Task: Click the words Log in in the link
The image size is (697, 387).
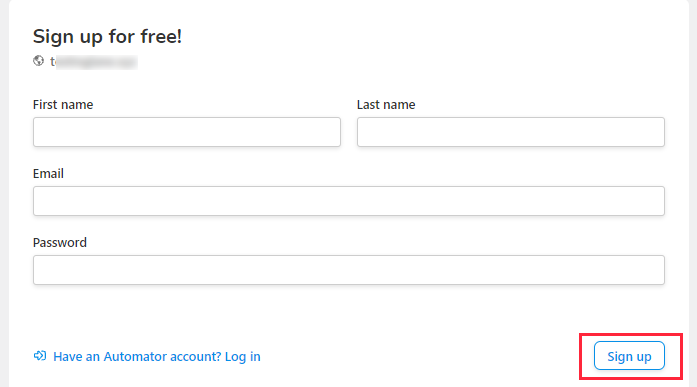Action: [x=243, y=356]
